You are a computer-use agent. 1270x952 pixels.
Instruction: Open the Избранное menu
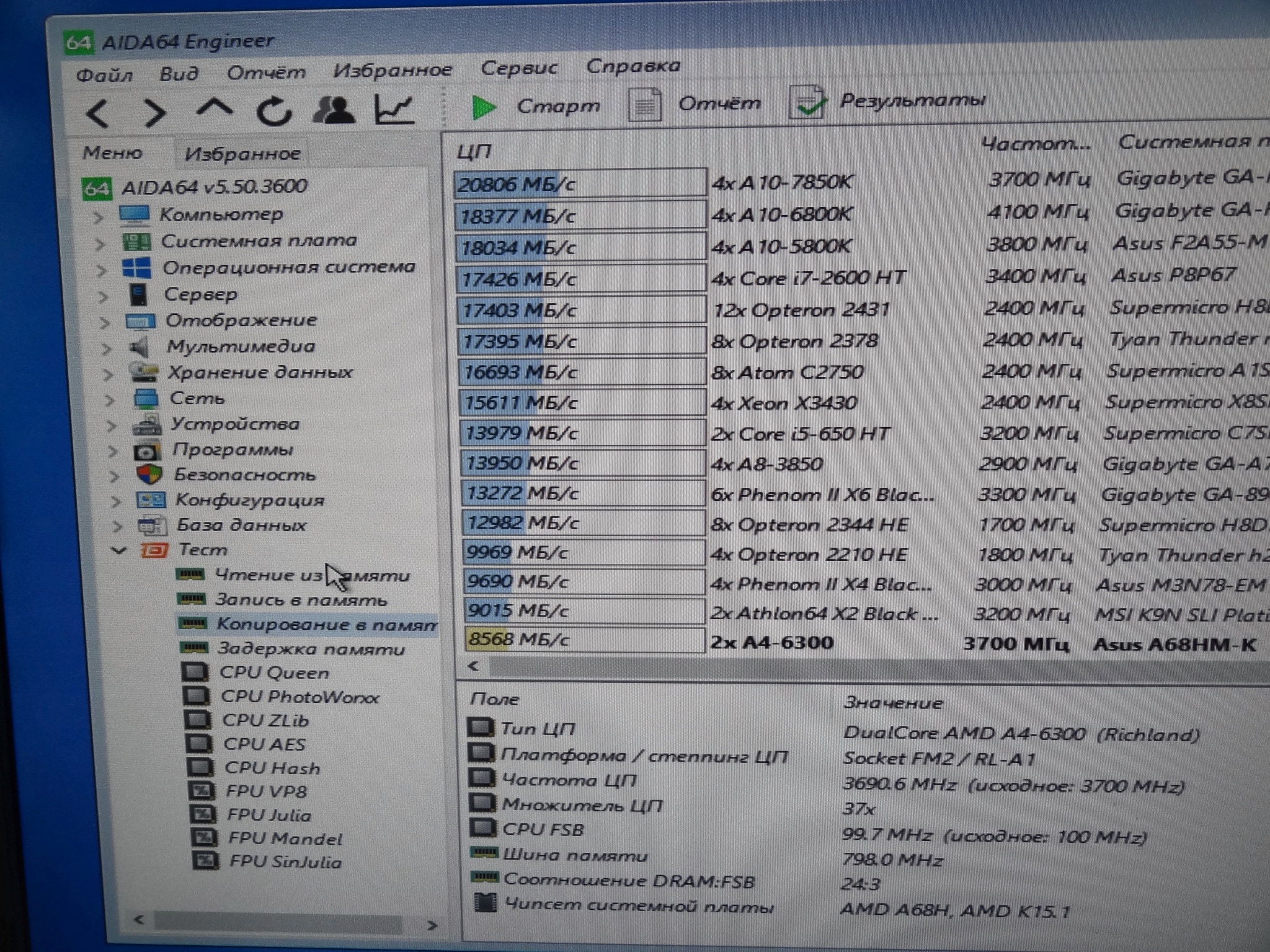(393, 69)
